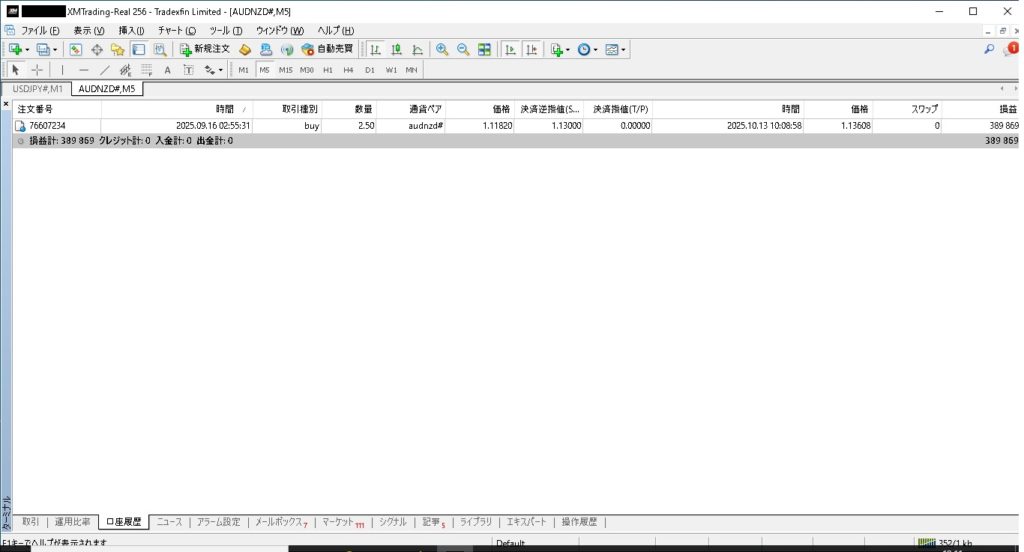Viewport: 1024px width, 552px height.
Task: Toggle 自動売買 auto trading
Action: [x=326, y=49]
